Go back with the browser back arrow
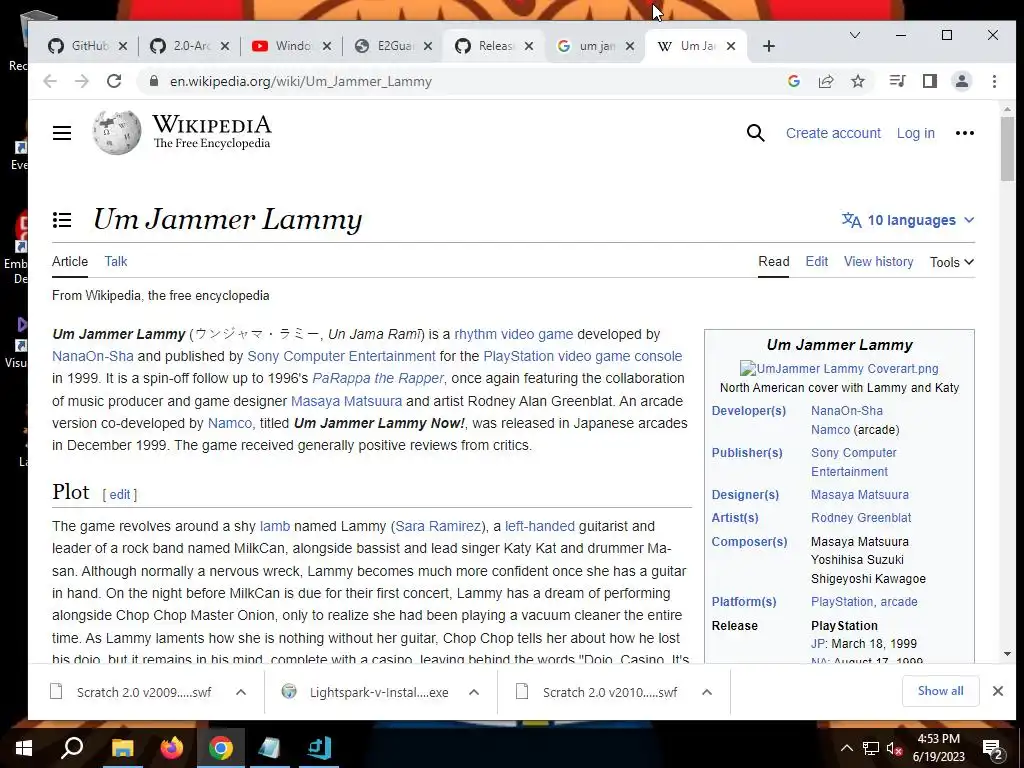Screen dimensions: 1024x768 click(50, 81)
